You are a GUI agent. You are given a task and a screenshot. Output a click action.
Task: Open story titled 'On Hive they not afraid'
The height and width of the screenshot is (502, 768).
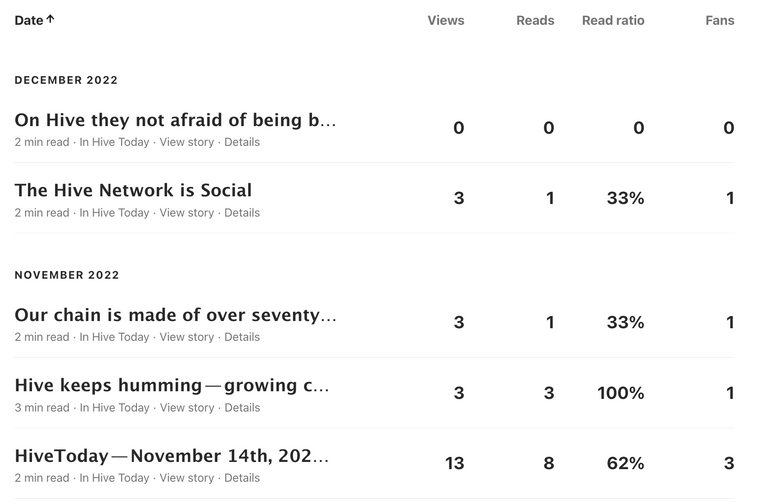(x=175, y=120)
